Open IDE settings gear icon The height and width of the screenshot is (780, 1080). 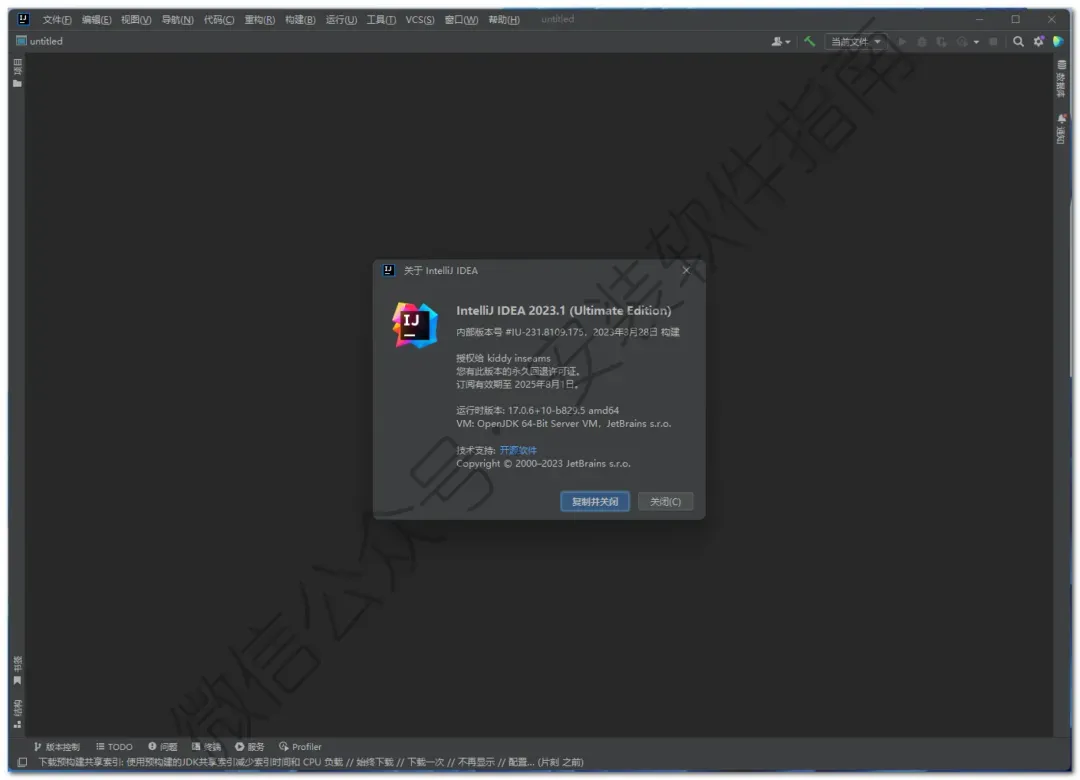1039,41
